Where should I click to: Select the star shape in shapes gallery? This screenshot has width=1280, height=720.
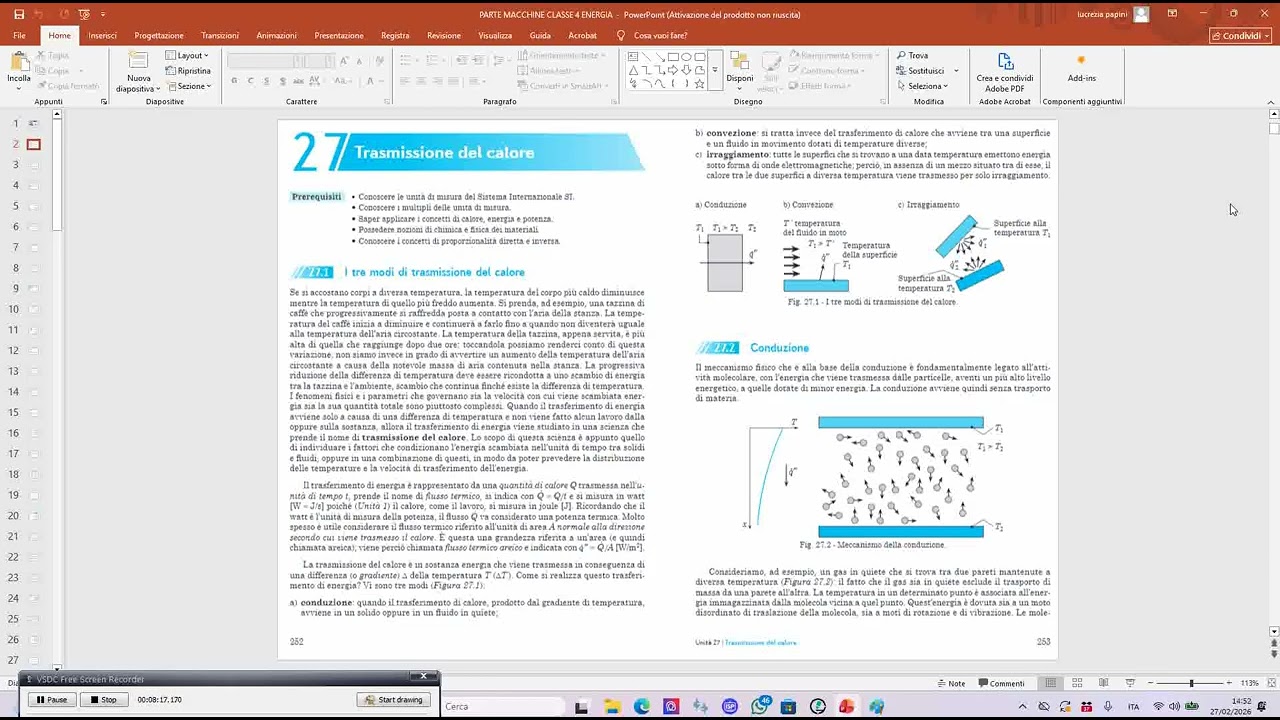[699, 83]
